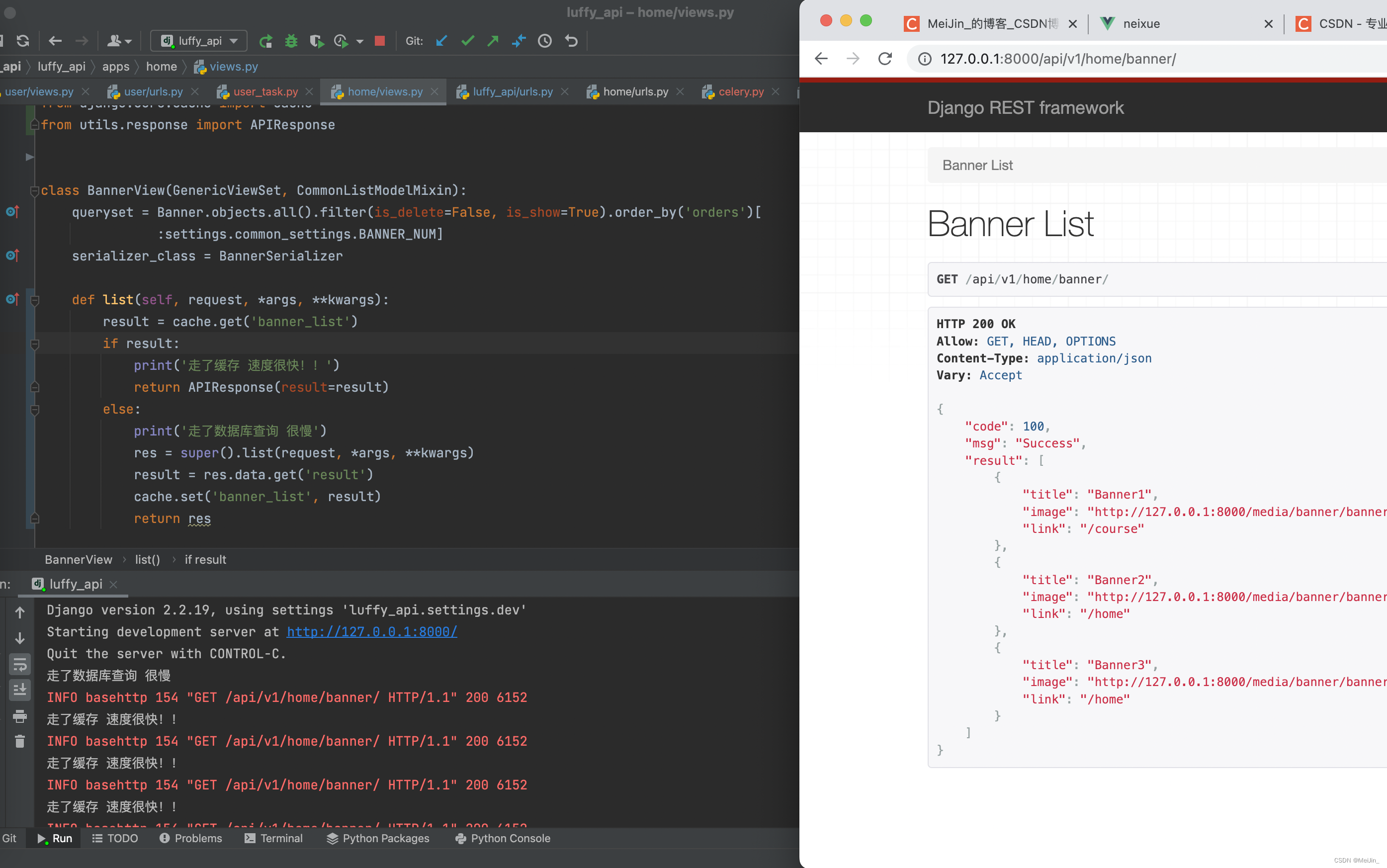Click the profiler run icon
Screen dimensions: 1387x868
341,41
